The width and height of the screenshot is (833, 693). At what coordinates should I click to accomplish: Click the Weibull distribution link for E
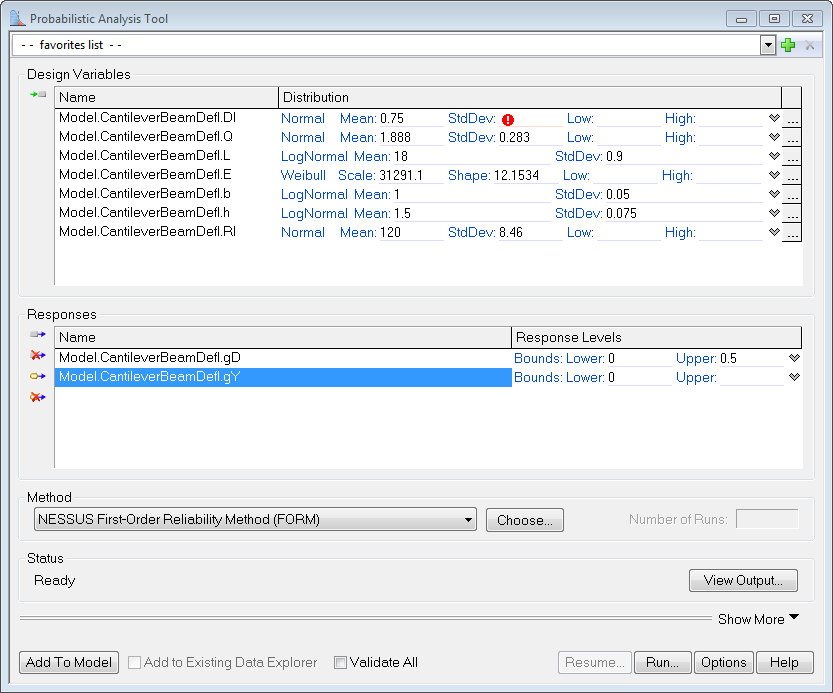(x=303, y=175)
